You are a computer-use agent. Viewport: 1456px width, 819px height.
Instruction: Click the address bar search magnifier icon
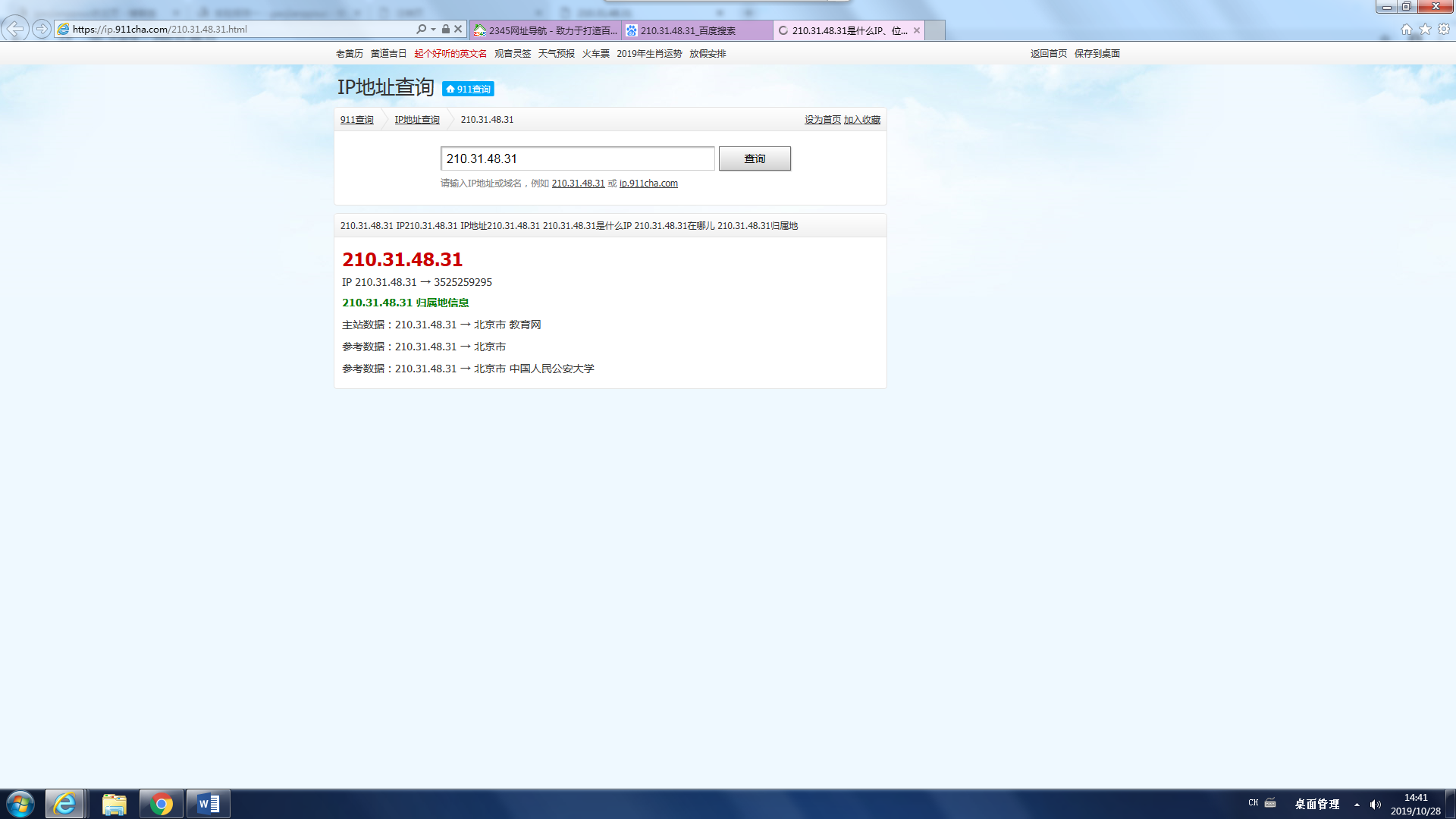pos(421,30)
